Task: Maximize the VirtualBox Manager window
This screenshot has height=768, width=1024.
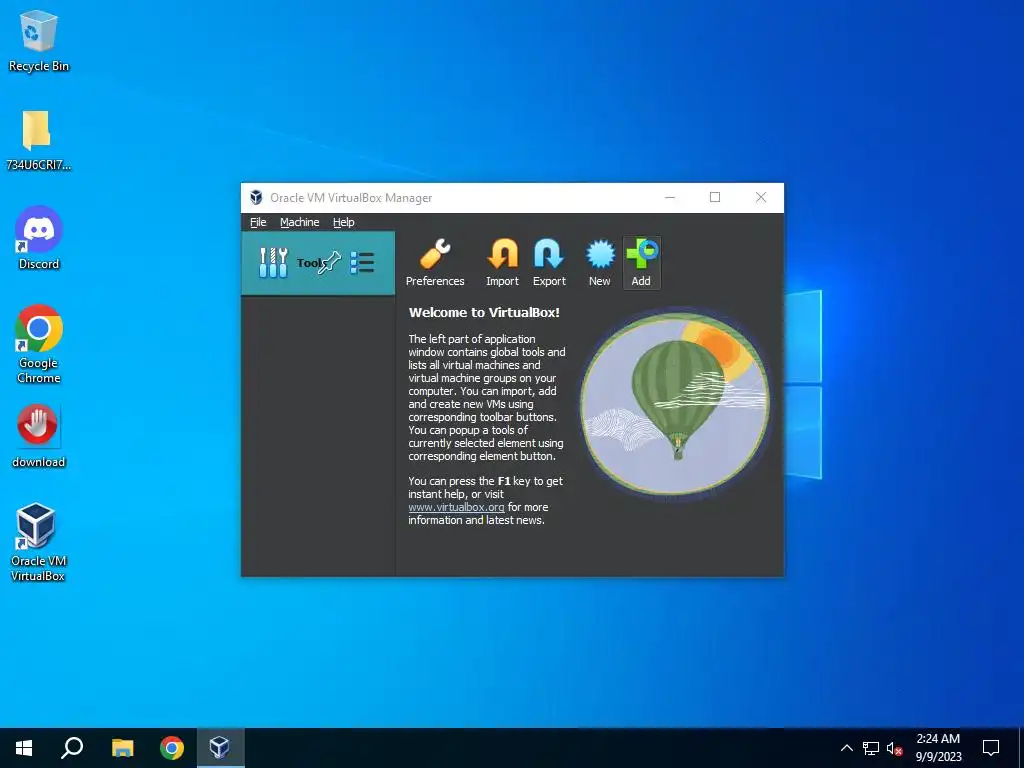Action: (715, 197)
